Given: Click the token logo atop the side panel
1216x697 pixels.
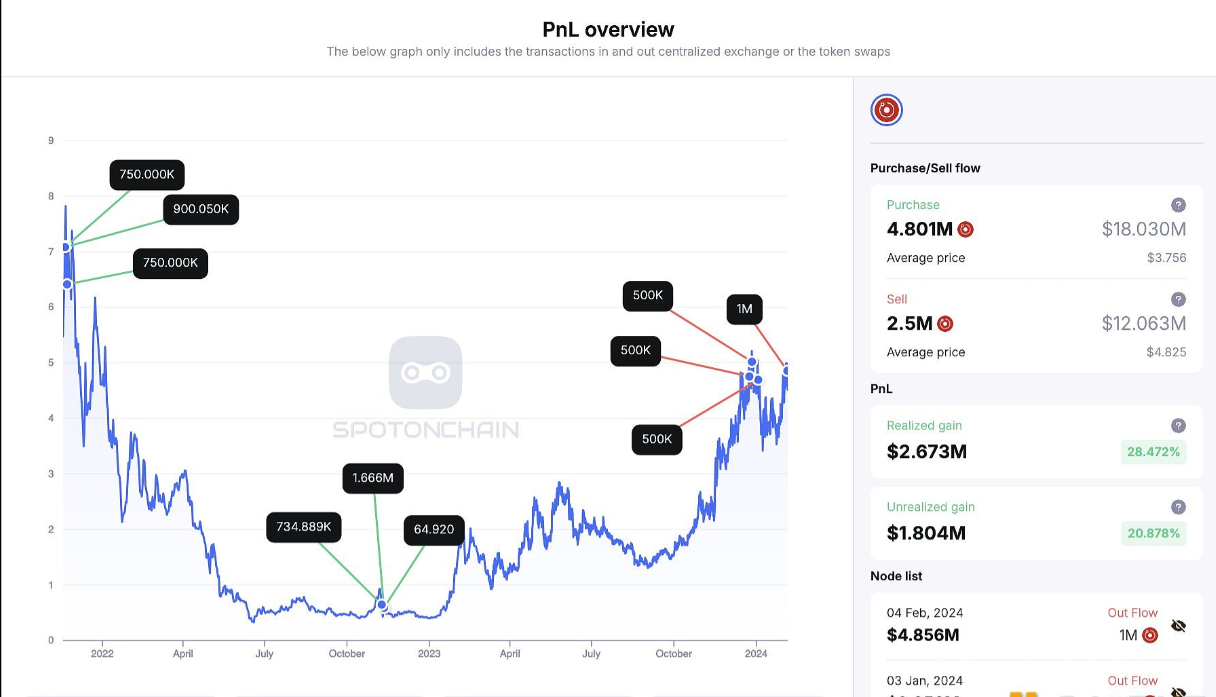Looking at the screenshot, I should (887, 110).
